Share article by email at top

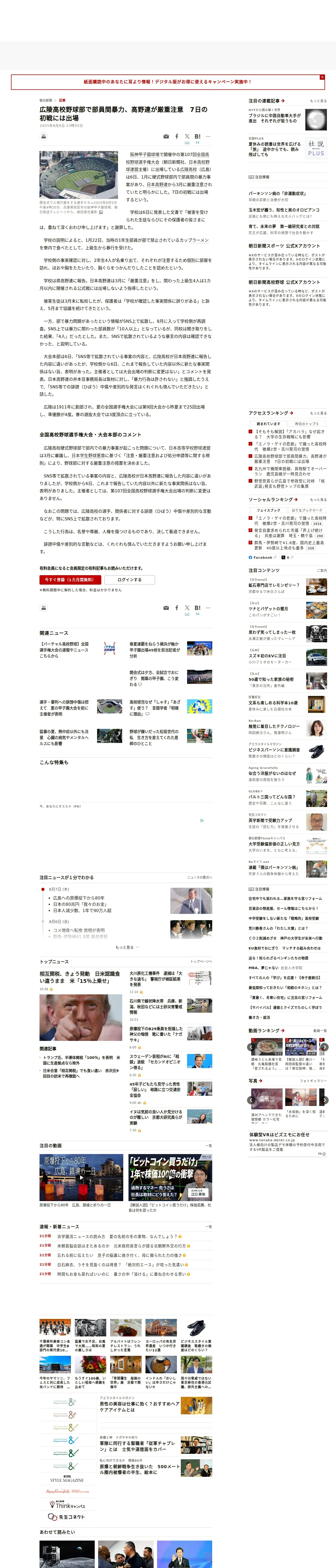[x=166, y=136]
